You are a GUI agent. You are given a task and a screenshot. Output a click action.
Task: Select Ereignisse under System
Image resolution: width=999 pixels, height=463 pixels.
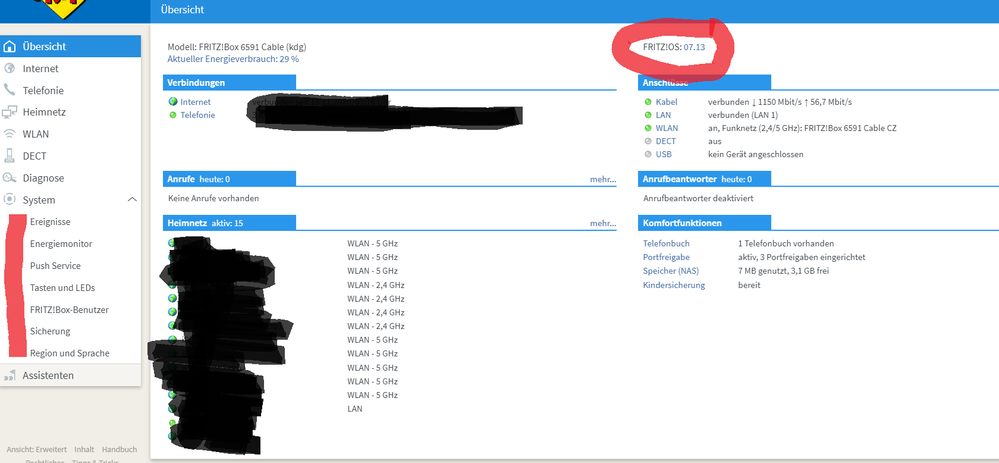click(x=50, y=222)
